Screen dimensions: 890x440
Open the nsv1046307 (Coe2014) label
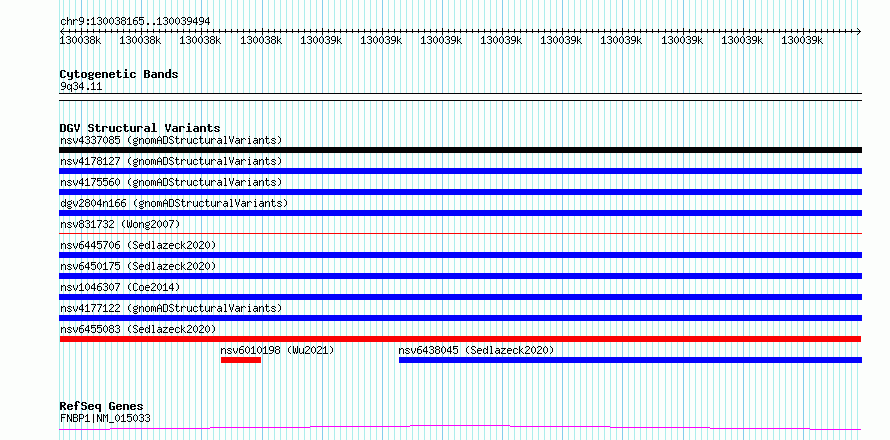tap(120, 287)
